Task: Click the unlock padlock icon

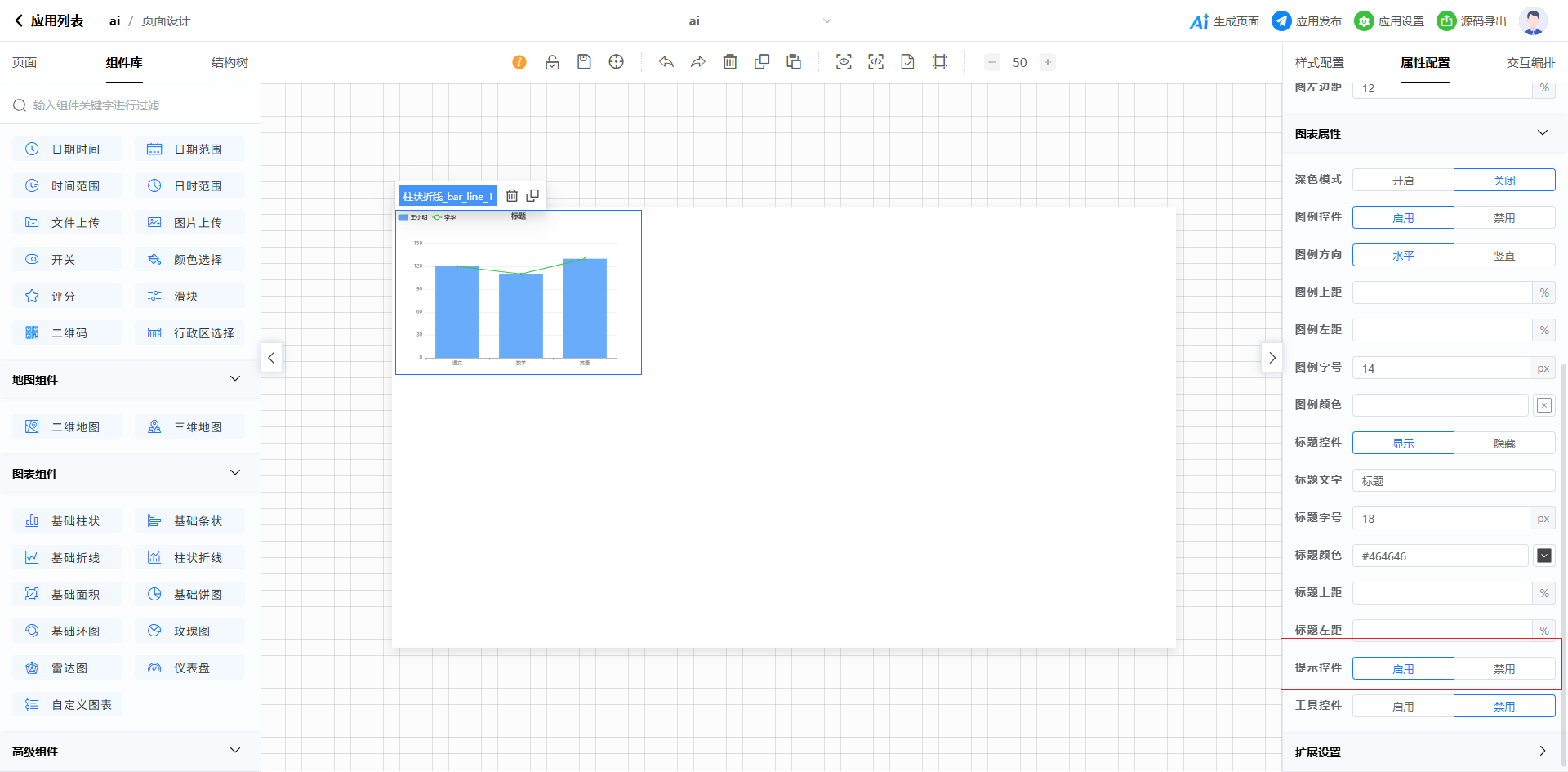Action: pyautogui.click(x=552, y=62)
